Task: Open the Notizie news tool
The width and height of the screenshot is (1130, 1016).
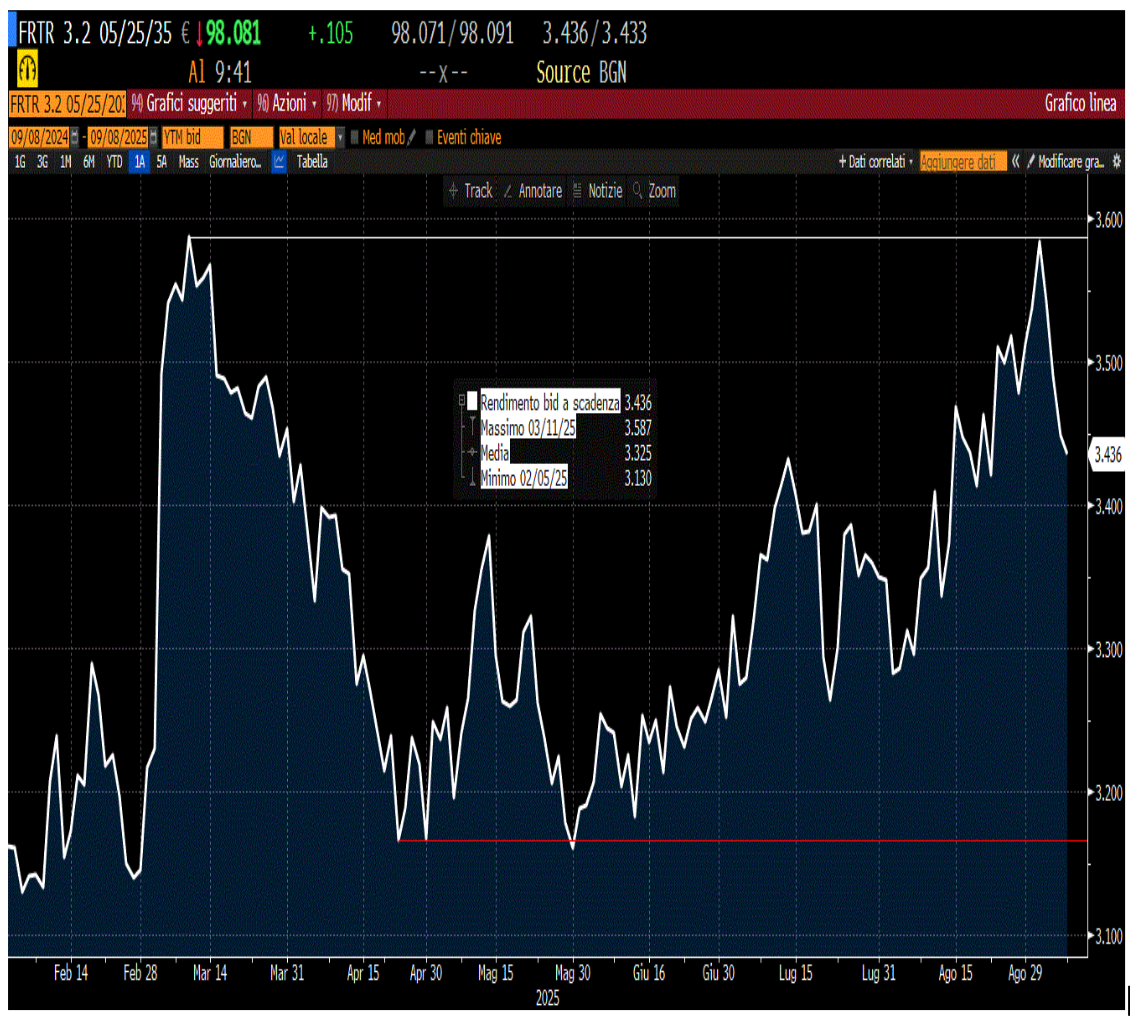Action: [597, 191]
